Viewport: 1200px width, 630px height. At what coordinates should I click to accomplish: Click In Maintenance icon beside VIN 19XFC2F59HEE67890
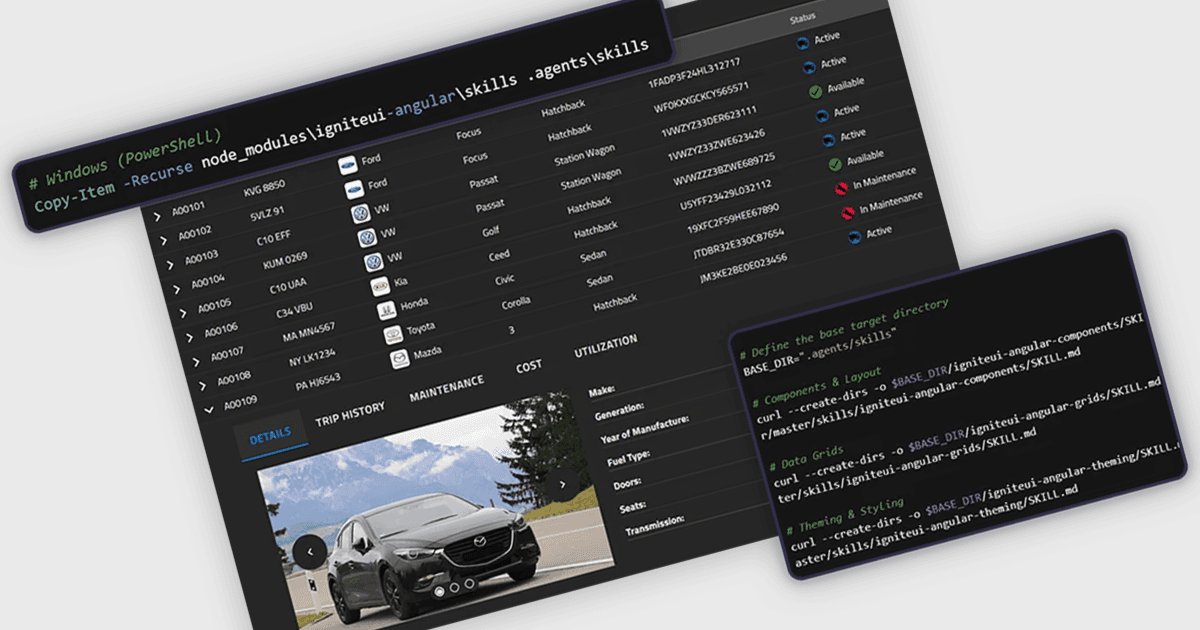tap(840, 189)
